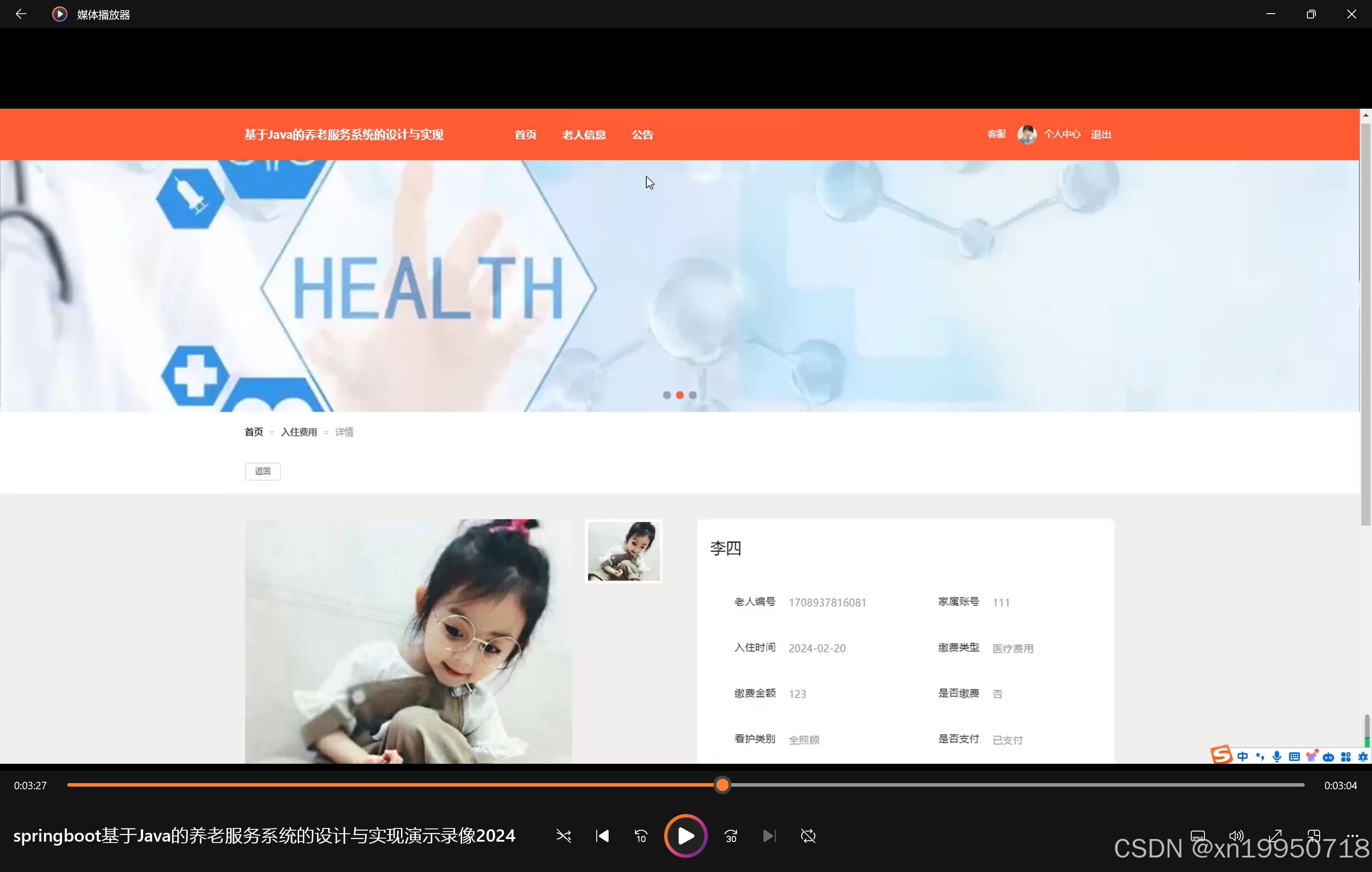Click the 返回 button
Screen dimensions: 1372x872
[263, 471]
